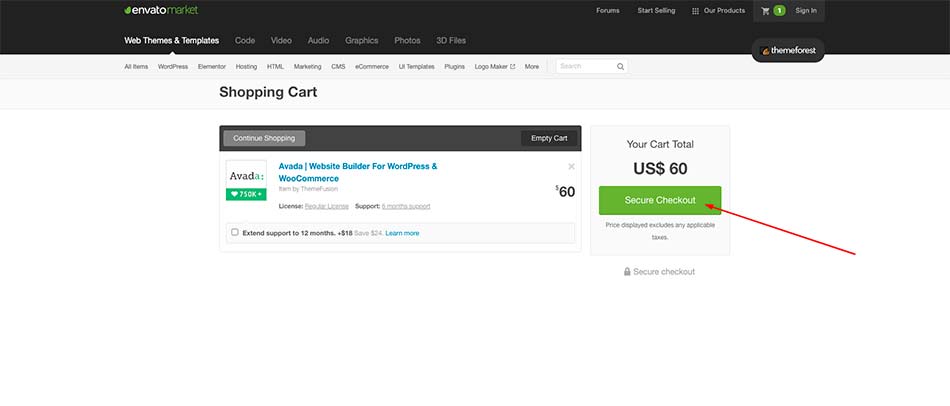Open the shopping cart icon in header
The height and width of the screenshot is (406, 950).
765,11
